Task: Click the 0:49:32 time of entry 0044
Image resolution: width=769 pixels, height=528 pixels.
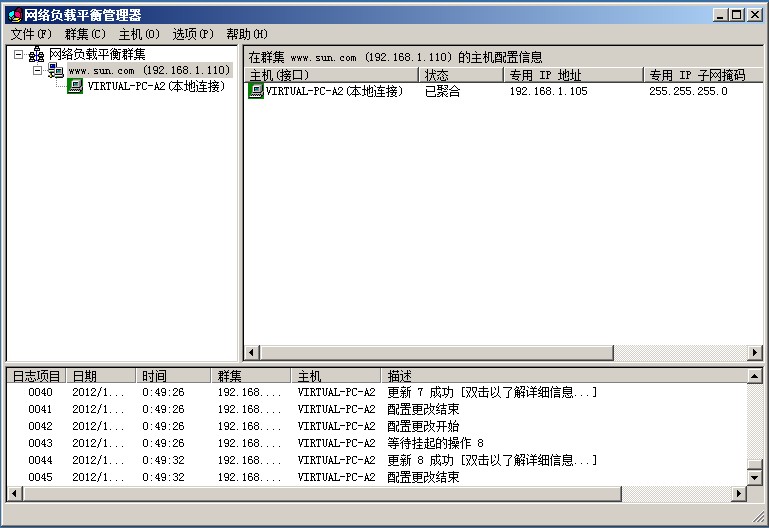Action: (163, 460)
